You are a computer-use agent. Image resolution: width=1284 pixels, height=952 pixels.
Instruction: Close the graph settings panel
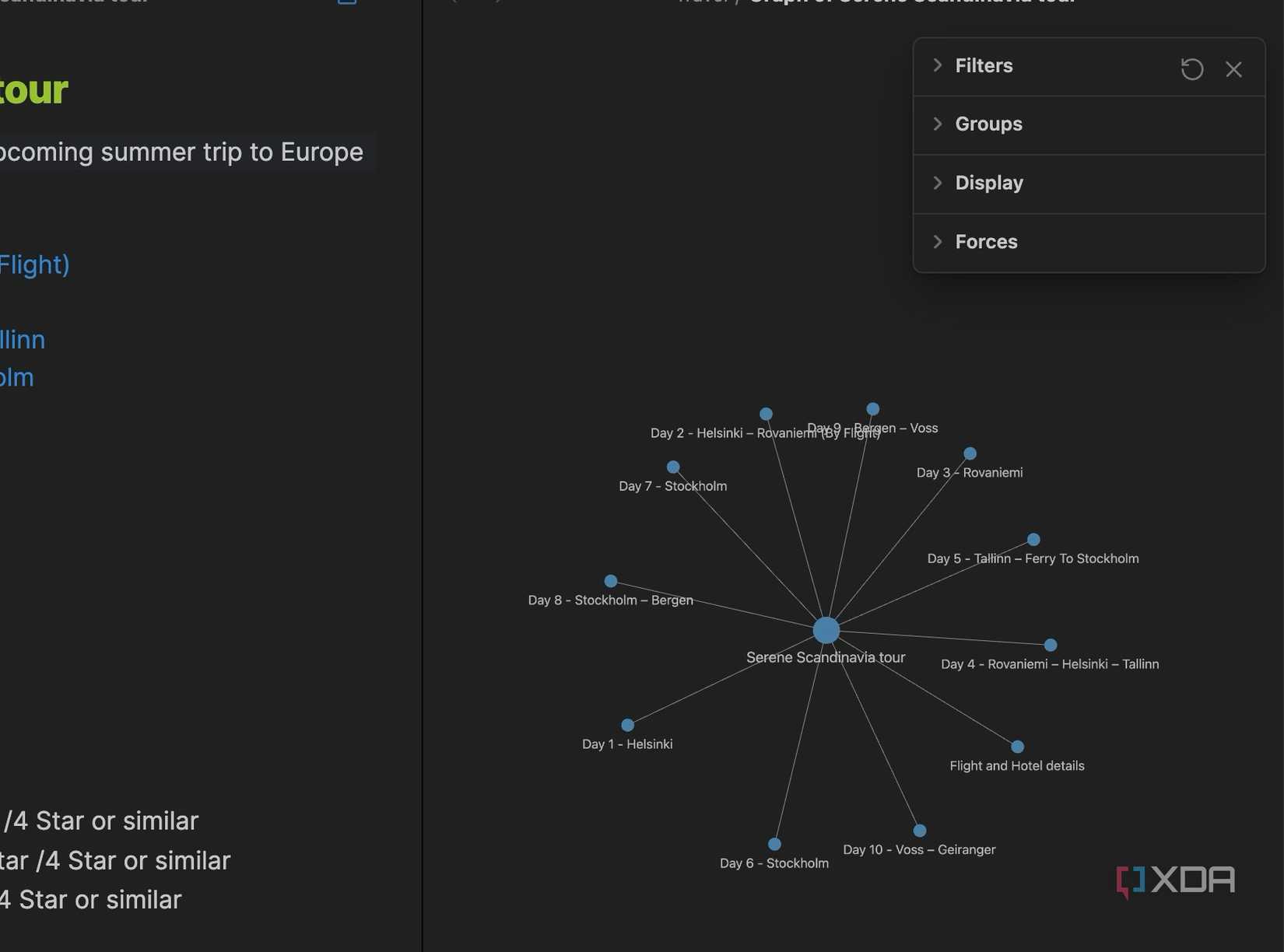(x=1234, y=69)
